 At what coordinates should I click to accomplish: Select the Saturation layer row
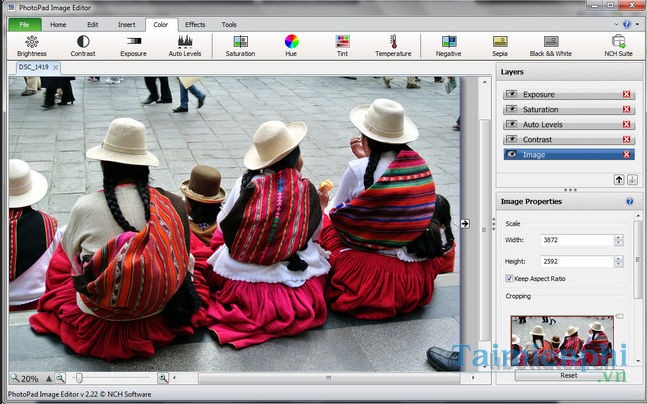click(569, 109)
